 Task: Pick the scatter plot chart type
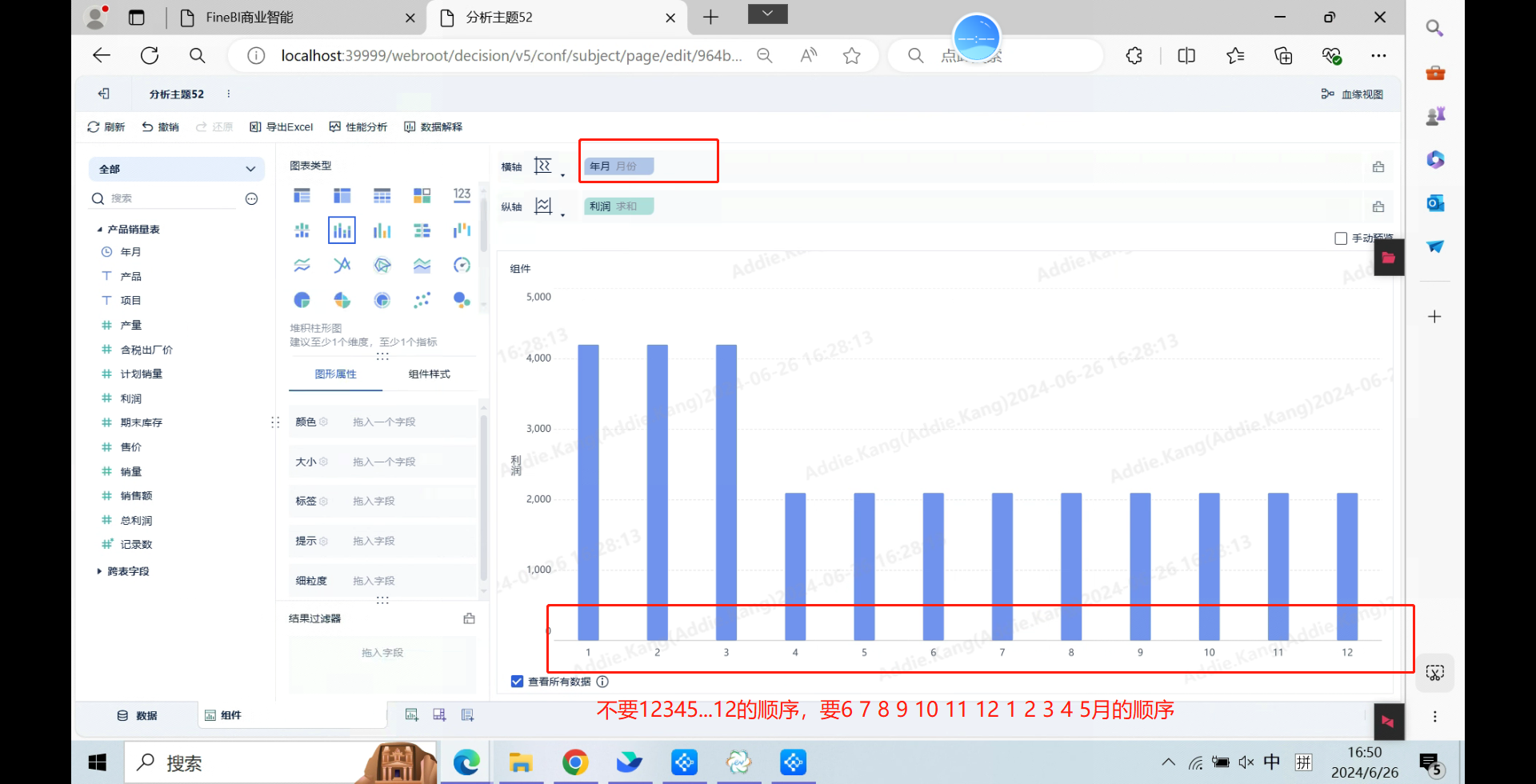click(x=422, y=300)
